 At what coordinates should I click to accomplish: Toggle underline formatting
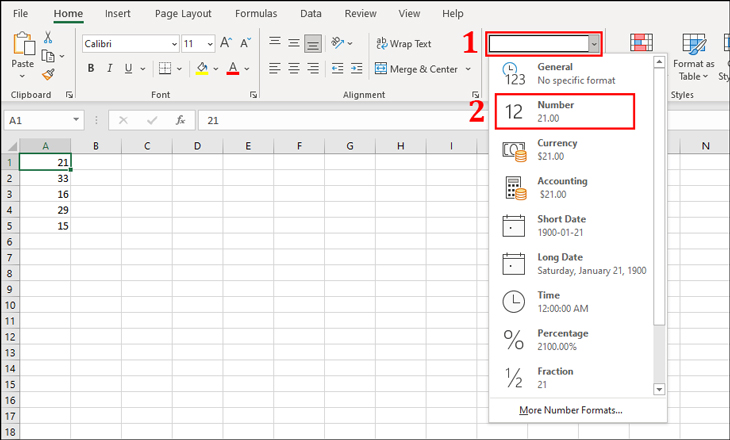click(128, 68)
